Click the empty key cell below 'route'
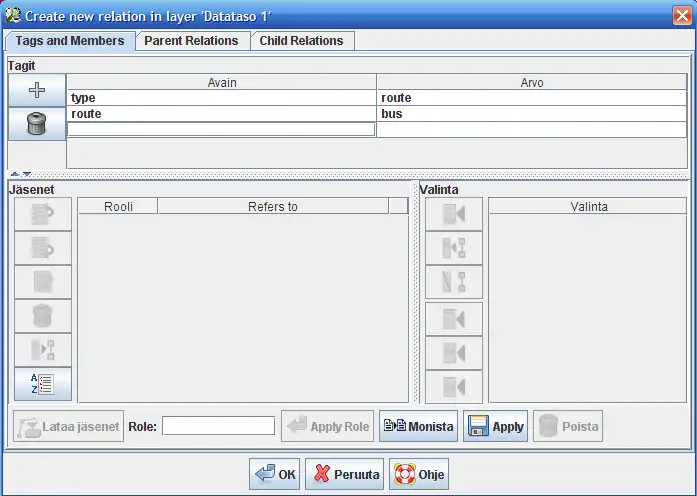 [x=221, y=129]
